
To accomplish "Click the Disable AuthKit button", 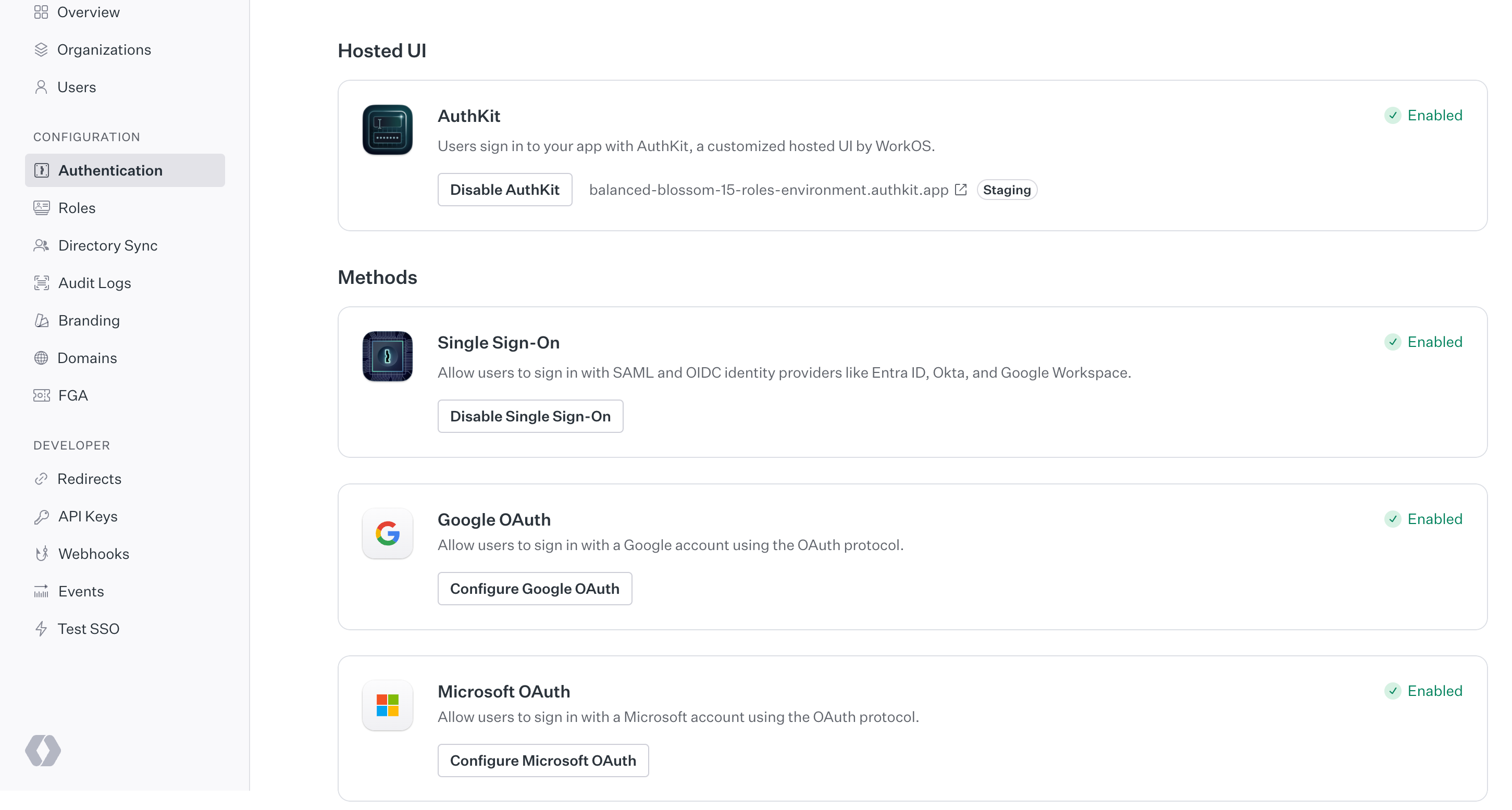I will pyautogui.click(x=505, y=190).
